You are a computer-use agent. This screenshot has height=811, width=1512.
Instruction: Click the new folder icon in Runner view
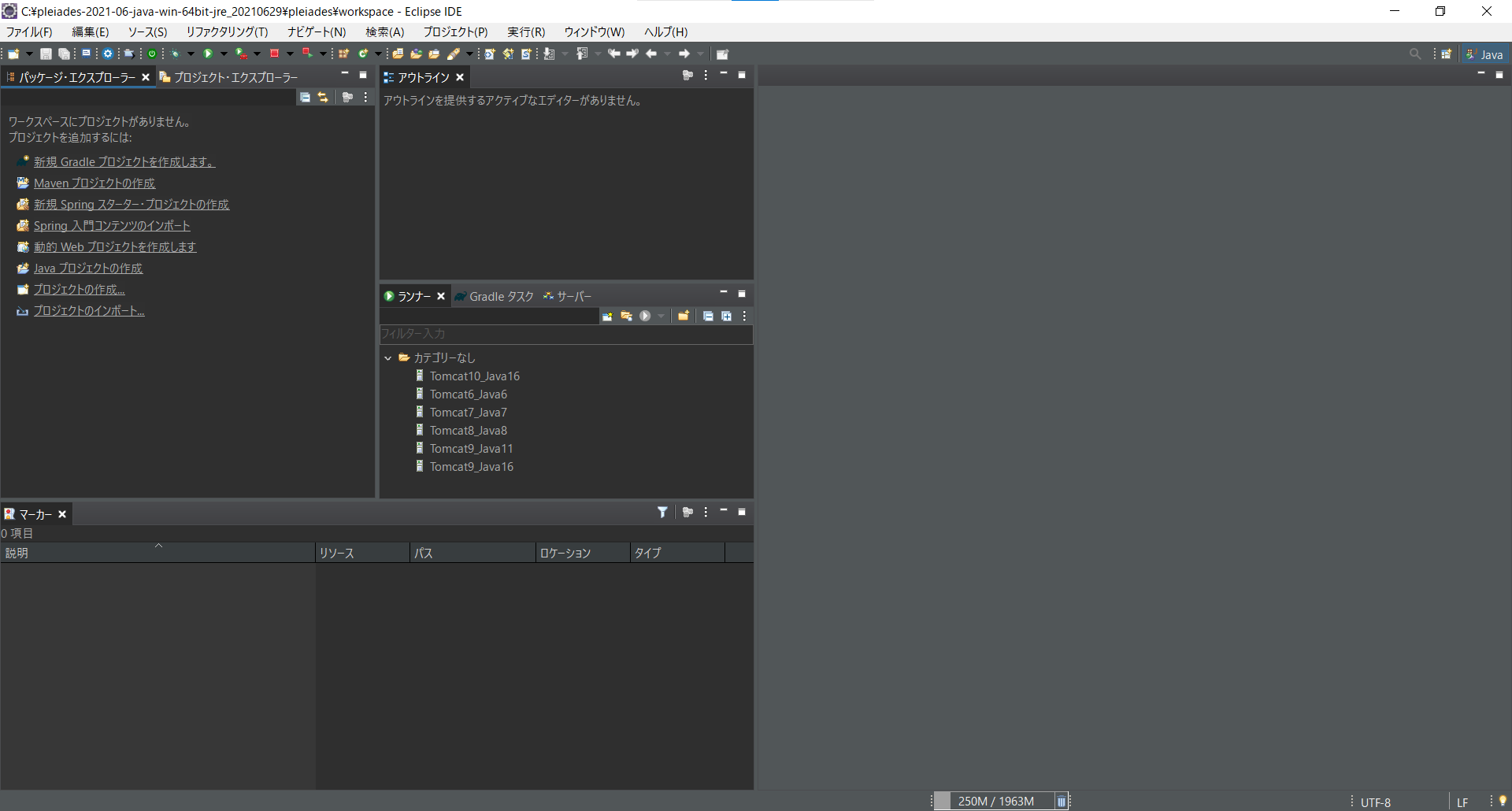tap(683, 316)
